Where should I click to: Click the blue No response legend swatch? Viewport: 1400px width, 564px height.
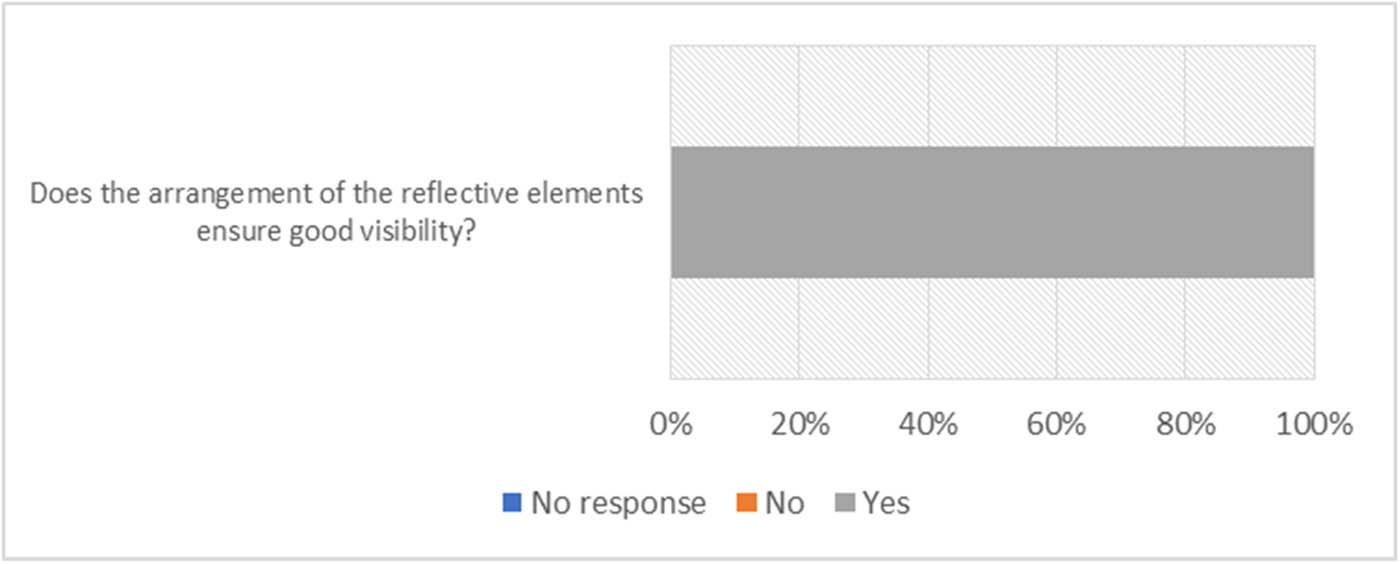(x=511, y=503)
